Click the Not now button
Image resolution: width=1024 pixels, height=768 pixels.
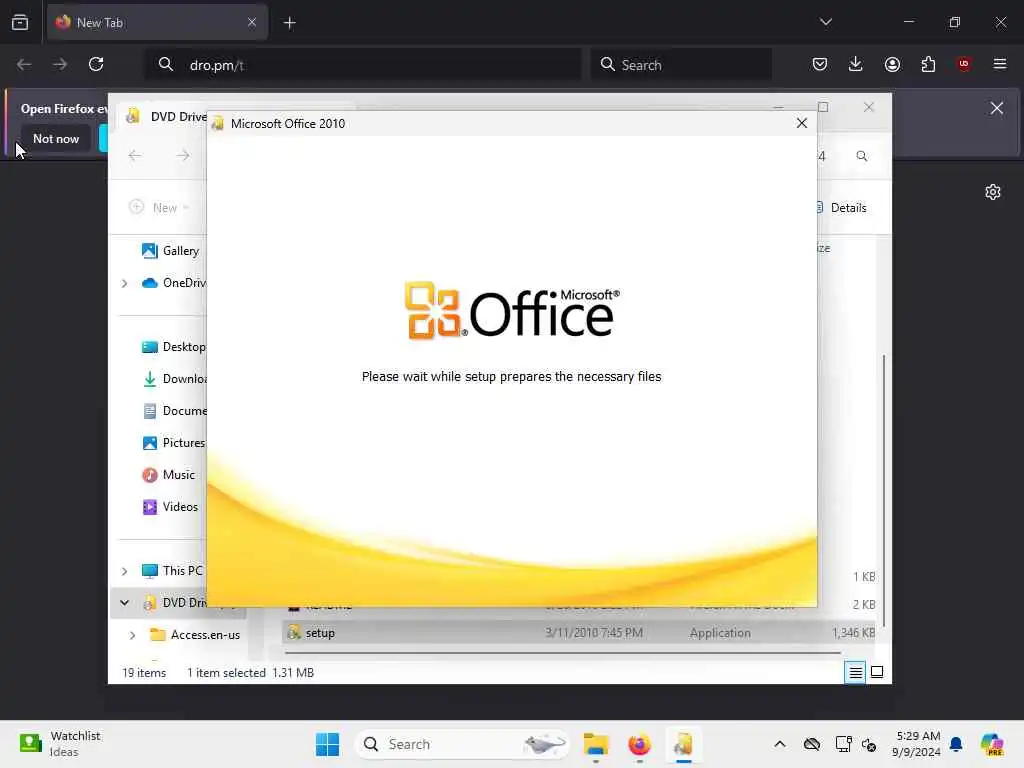point(56,138)
